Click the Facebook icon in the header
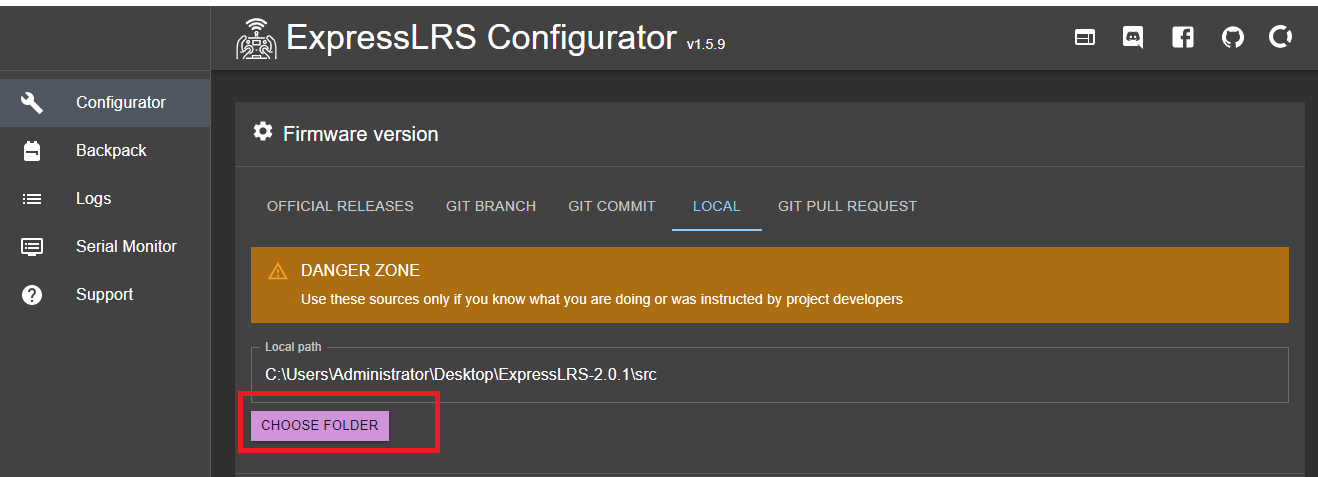This screenshot has width=1318, height=477. pyautogui.click(x=1183, y=38)
